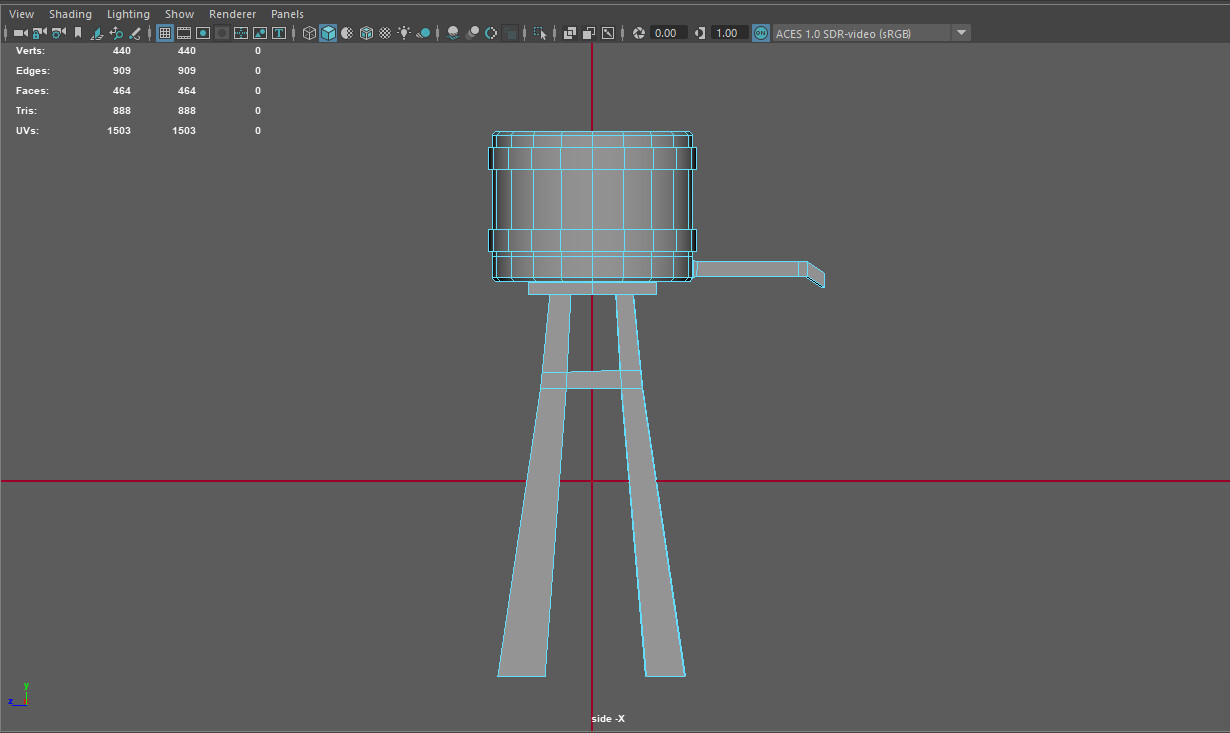Screen dimensions: 1230x733
Task: Create a camera bookmark
Action: (x=77, y=33)
